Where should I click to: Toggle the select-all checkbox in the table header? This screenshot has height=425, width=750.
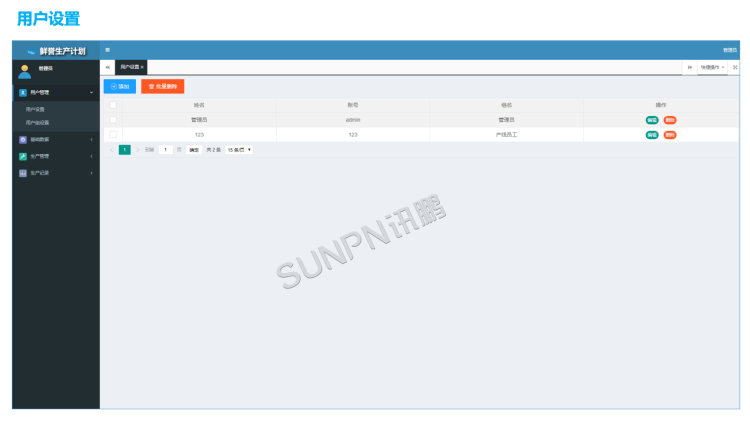point(113,104)
